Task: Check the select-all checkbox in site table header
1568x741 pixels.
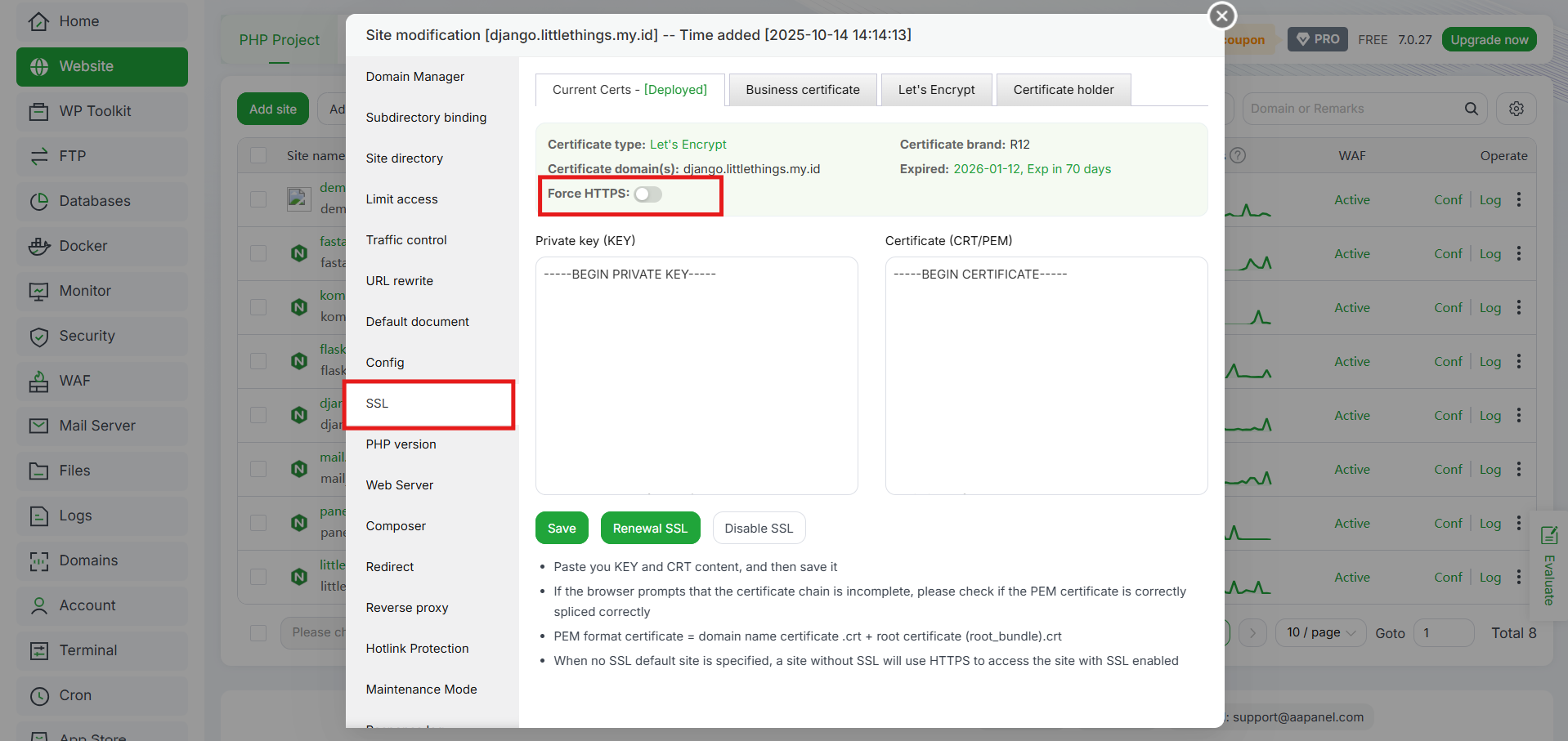Action: click(258, 155)
